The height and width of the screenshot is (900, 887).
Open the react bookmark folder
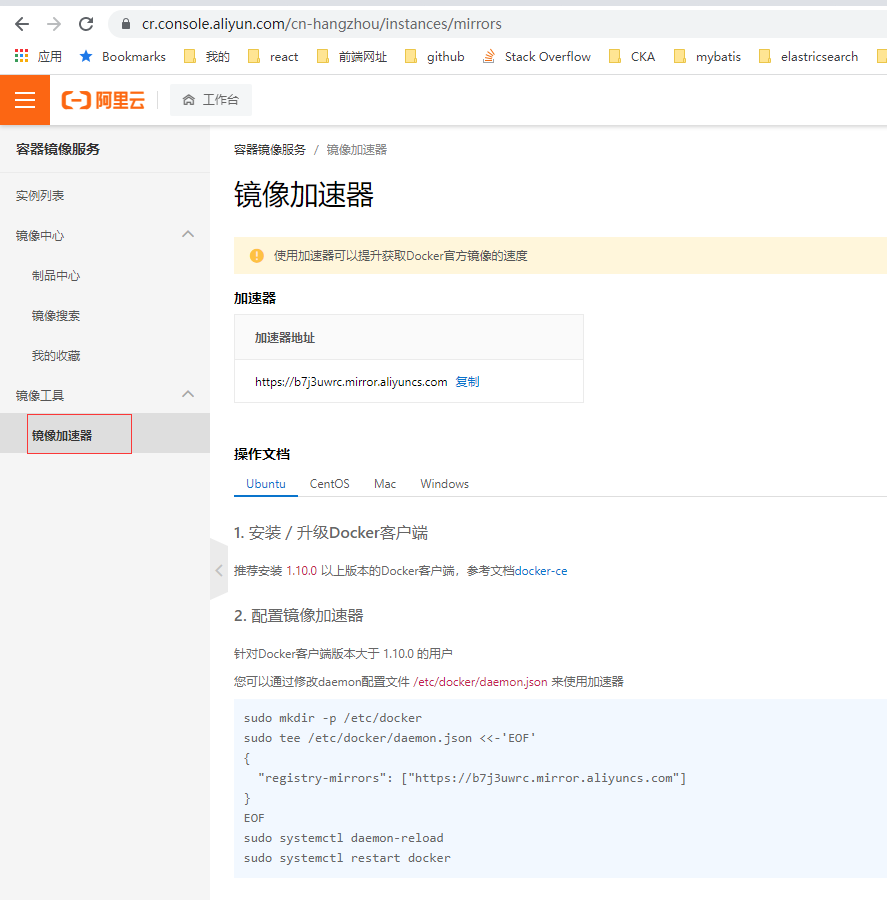273,56
